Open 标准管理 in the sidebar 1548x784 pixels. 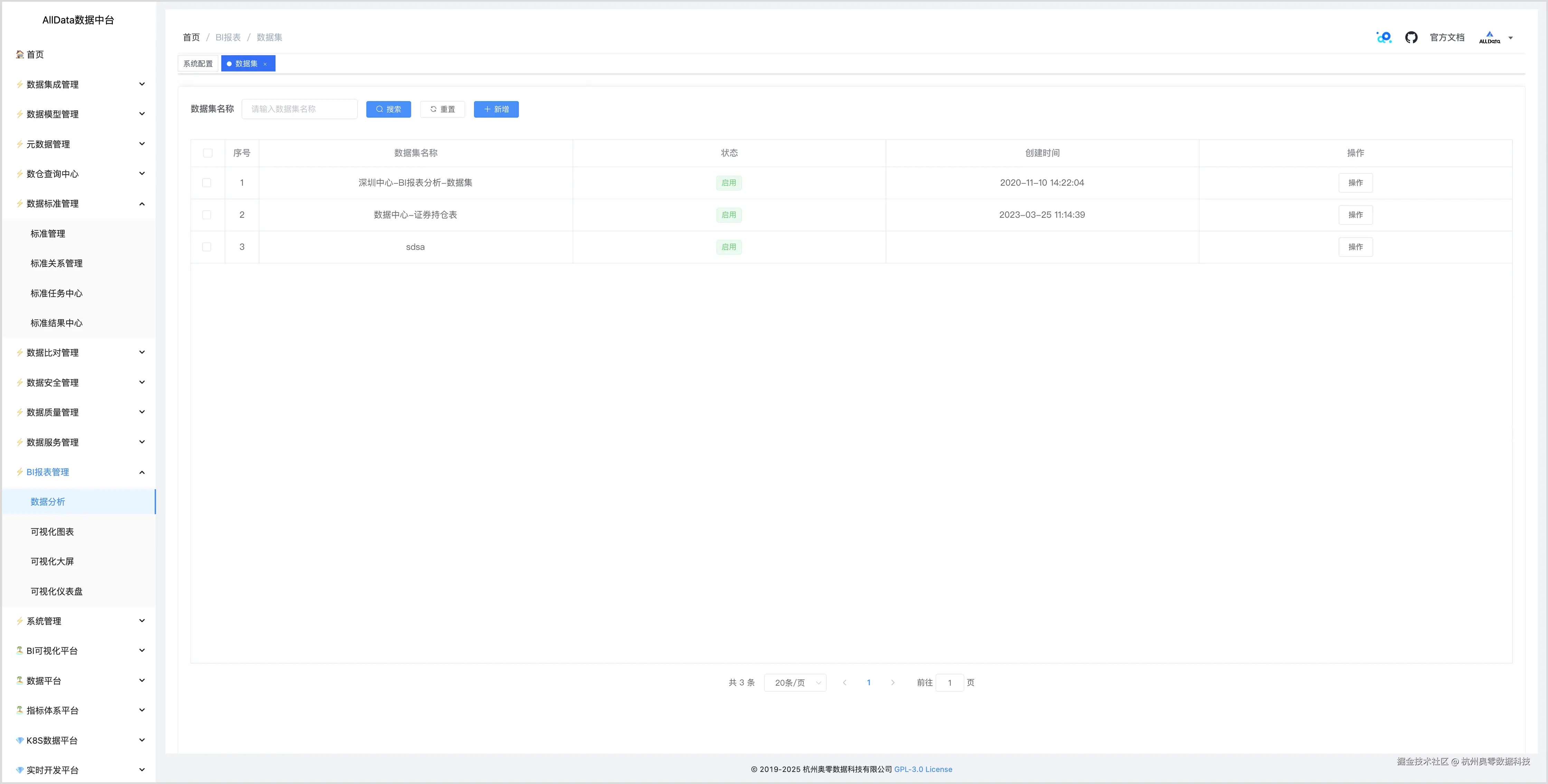(x=48, y=234)
